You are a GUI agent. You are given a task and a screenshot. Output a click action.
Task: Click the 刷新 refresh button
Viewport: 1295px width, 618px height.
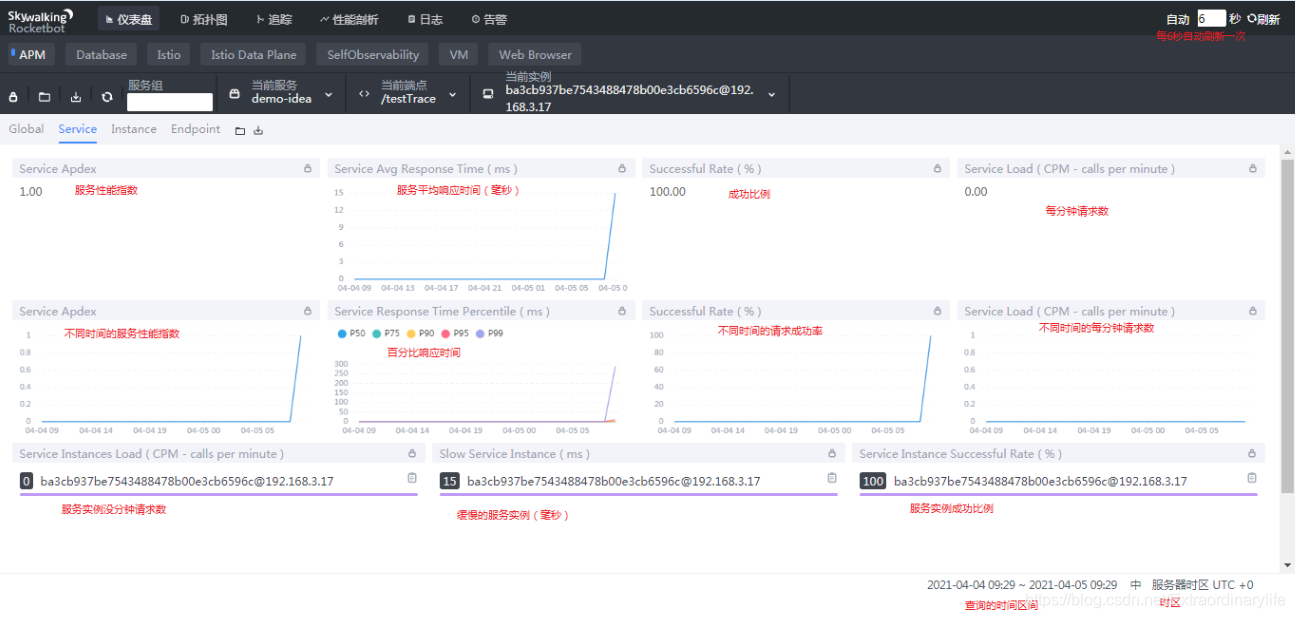tap(1263, 19)
